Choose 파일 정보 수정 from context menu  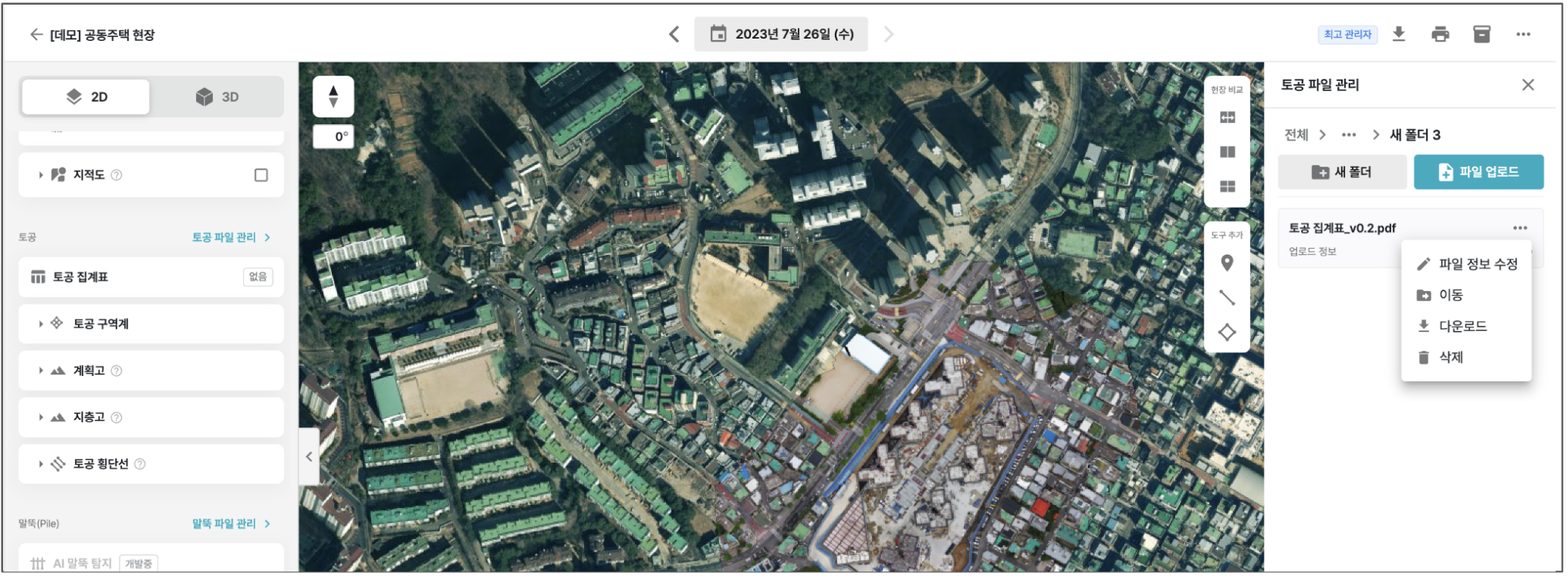point(1468,264)
